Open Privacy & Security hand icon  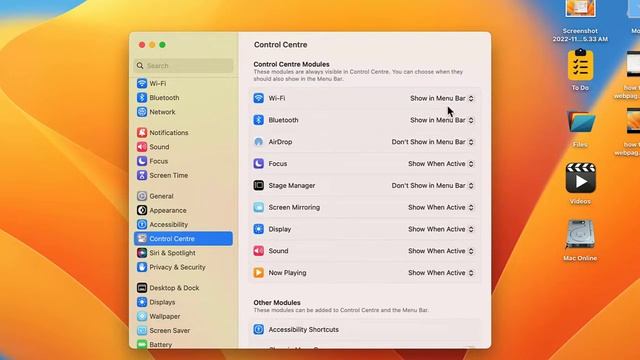[x=142, y=267]
